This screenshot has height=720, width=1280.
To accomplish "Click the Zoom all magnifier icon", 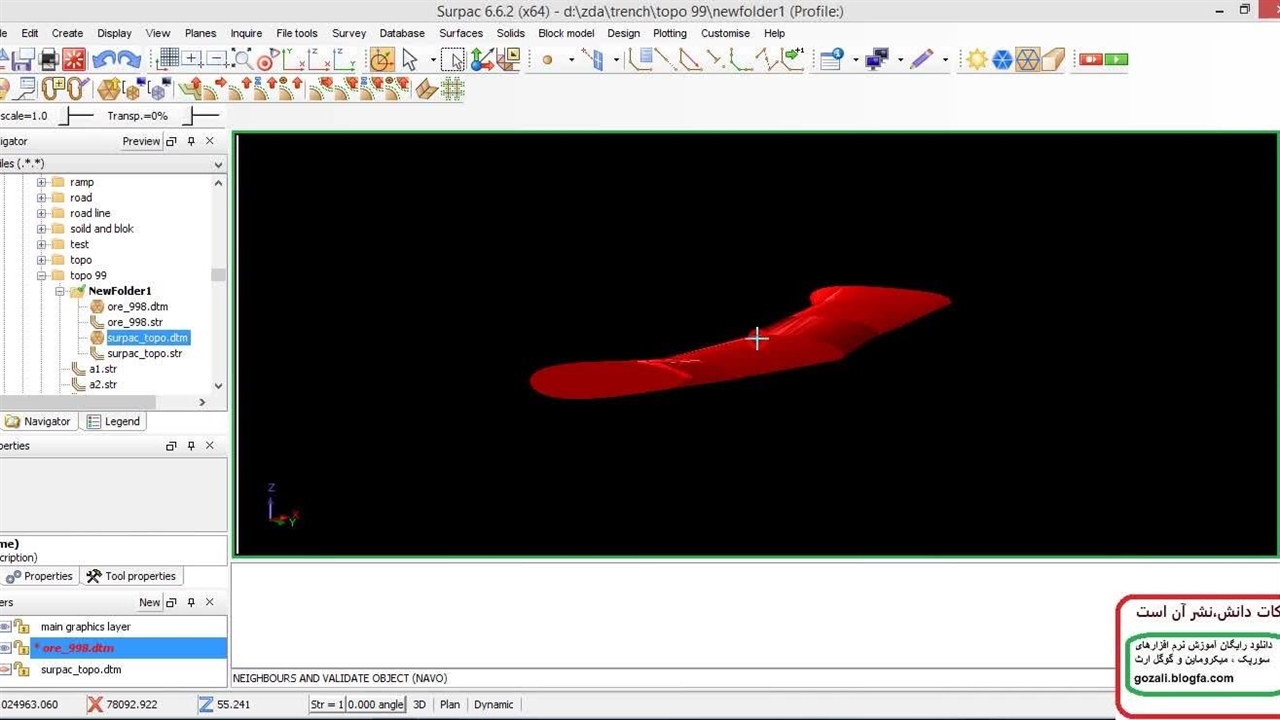I will pyautogui.click(x=242, y=60).
